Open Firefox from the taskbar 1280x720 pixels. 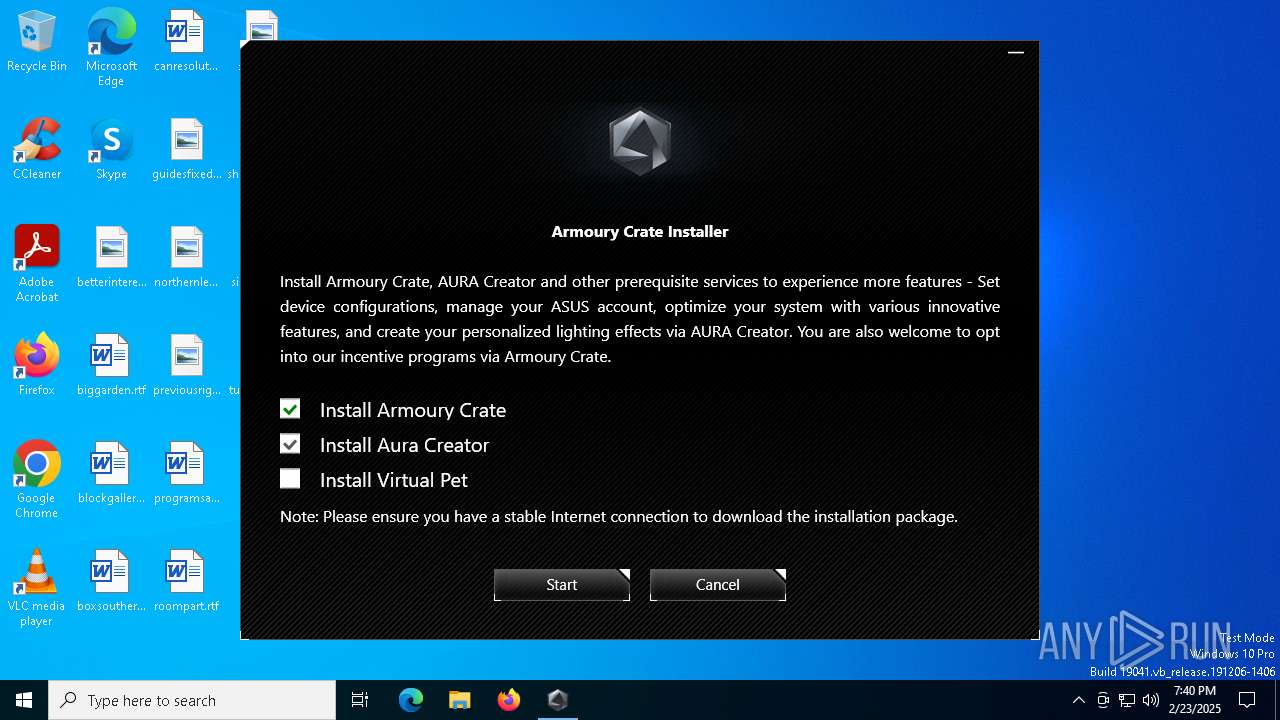508,700
